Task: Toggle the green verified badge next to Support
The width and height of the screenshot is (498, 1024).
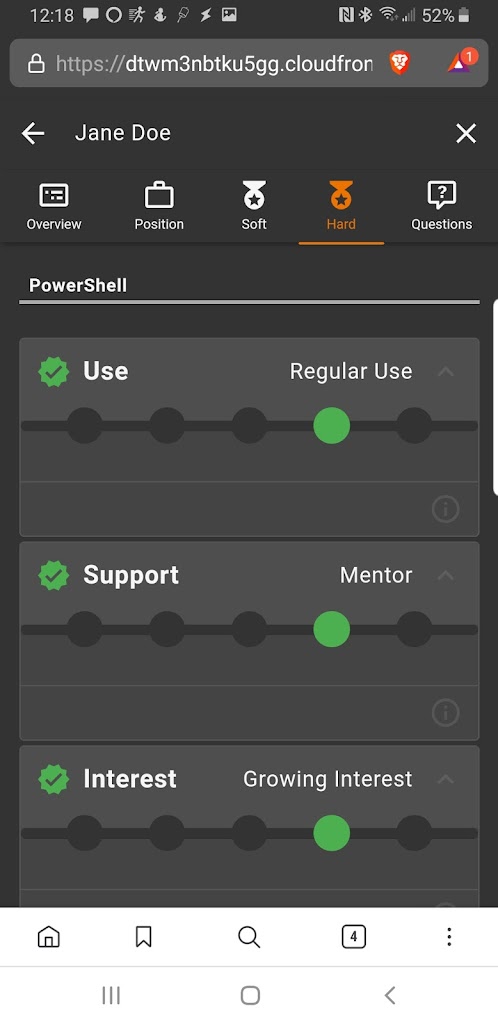Action: (54, 575)
